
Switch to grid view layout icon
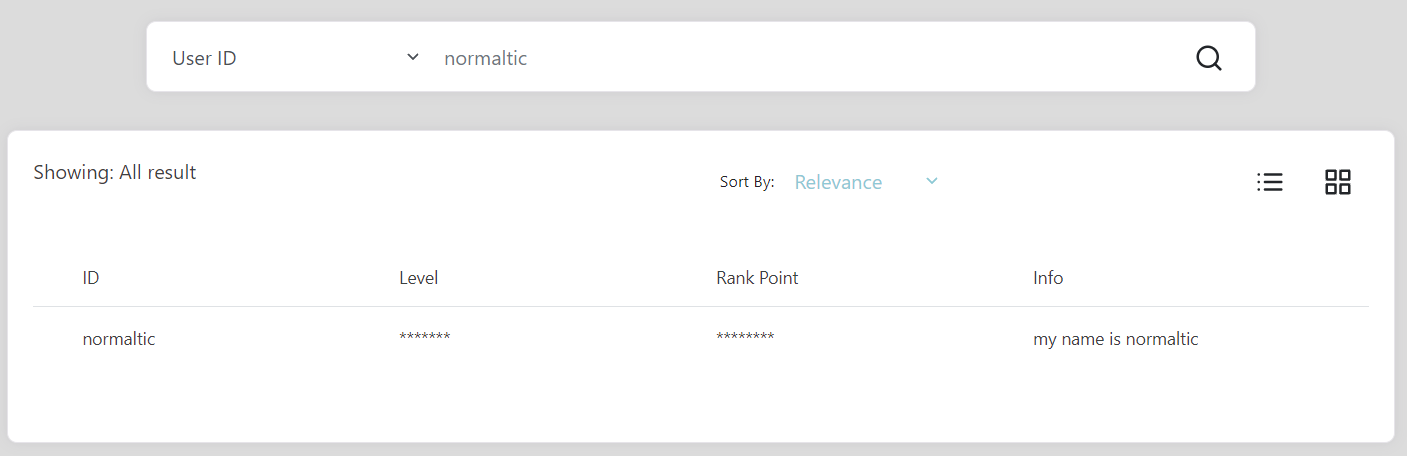pos(1338,182)
